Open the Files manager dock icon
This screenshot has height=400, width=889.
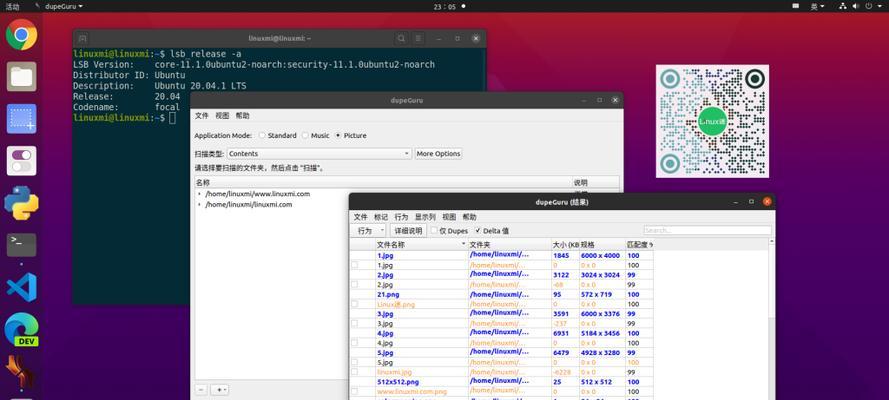coord(22,76)
